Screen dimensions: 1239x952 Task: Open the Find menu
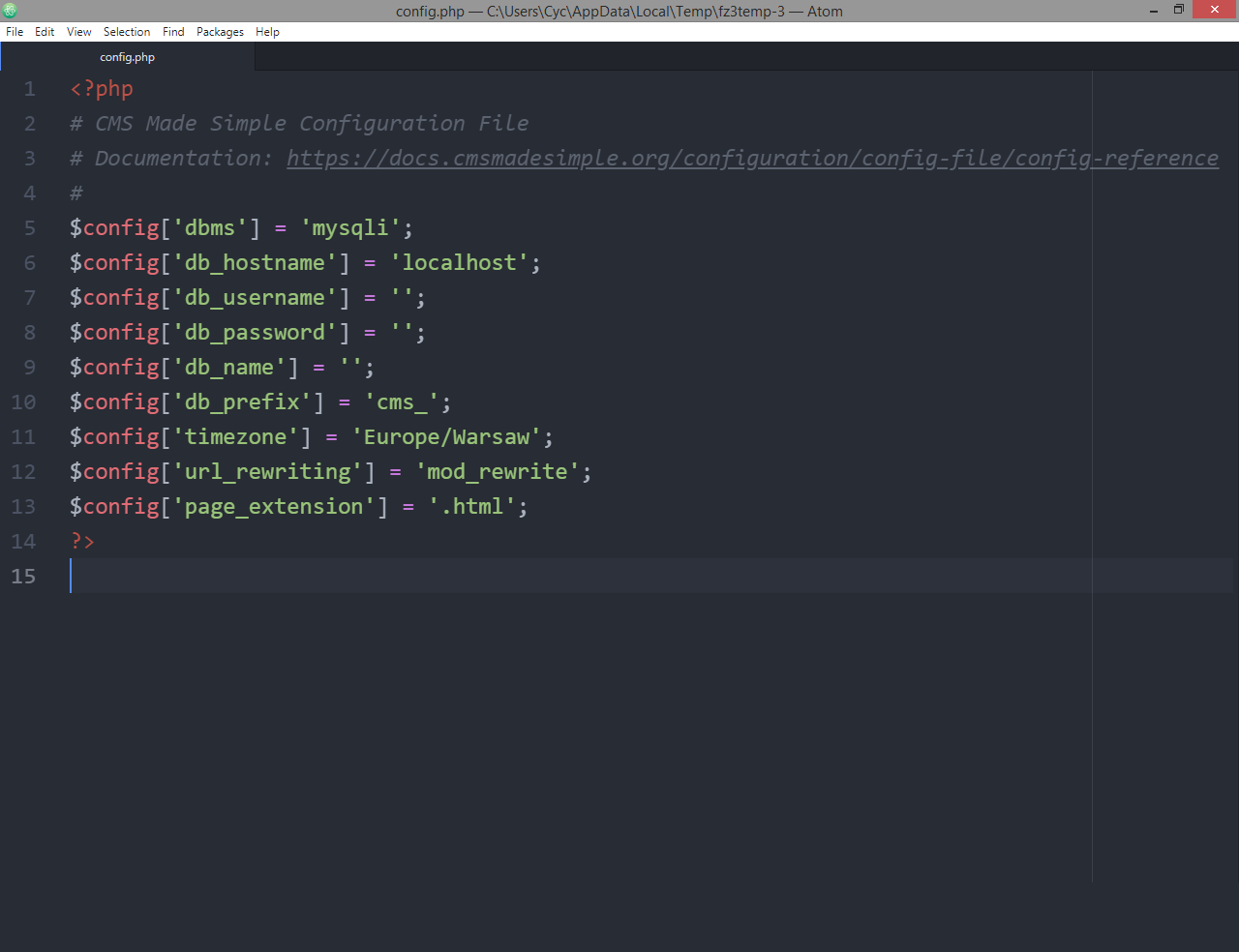point(172,31)
